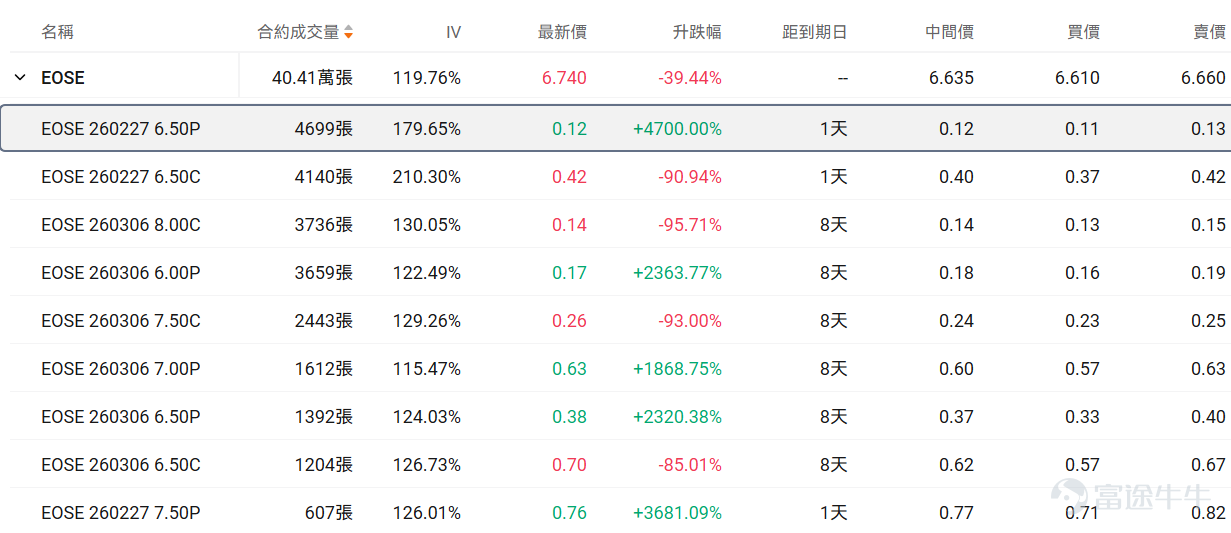The image size is (1231, 533).
Task: Select option EOSE 260306 7.50C
Action: pyautogui.click(x=121, y=321)
